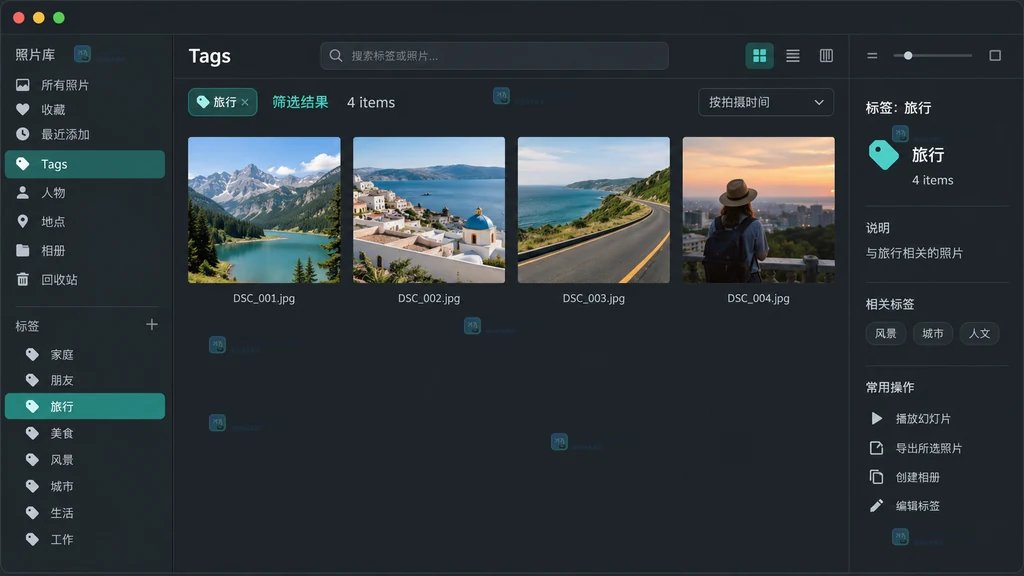
Task: Click the DSC_002.jpg file name
Action: [429, 298]
